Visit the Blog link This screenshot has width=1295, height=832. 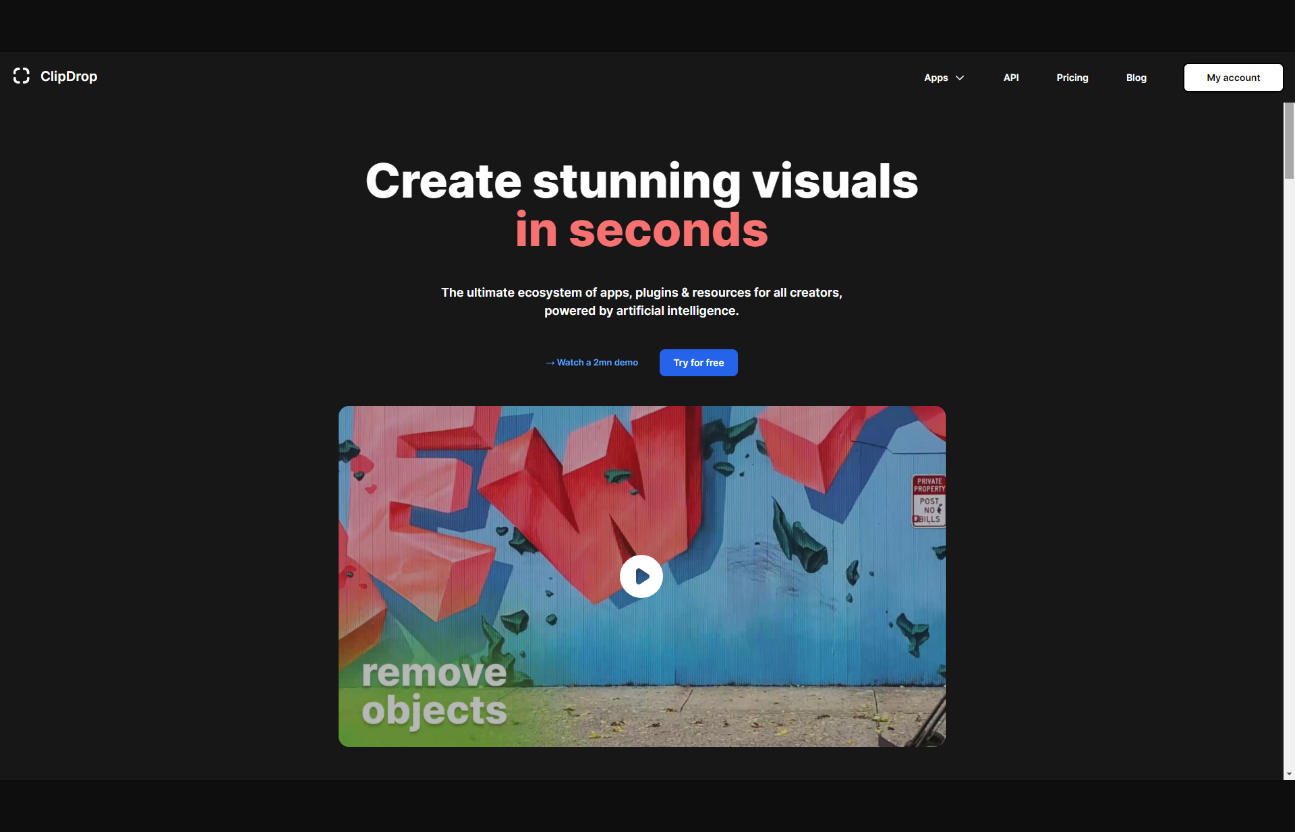(1136, 78)
